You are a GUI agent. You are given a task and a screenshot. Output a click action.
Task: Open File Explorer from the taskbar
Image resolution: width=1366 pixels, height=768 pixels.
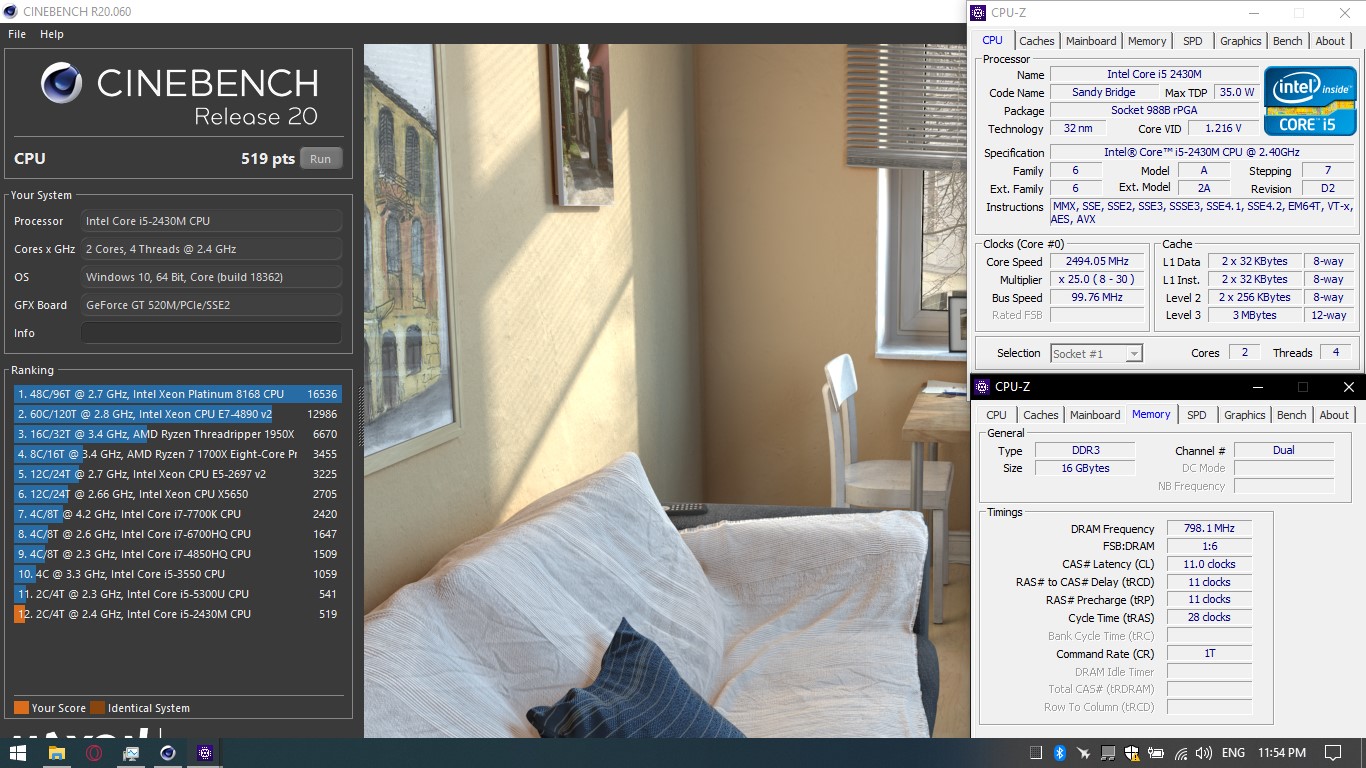(x=56, y=753)
